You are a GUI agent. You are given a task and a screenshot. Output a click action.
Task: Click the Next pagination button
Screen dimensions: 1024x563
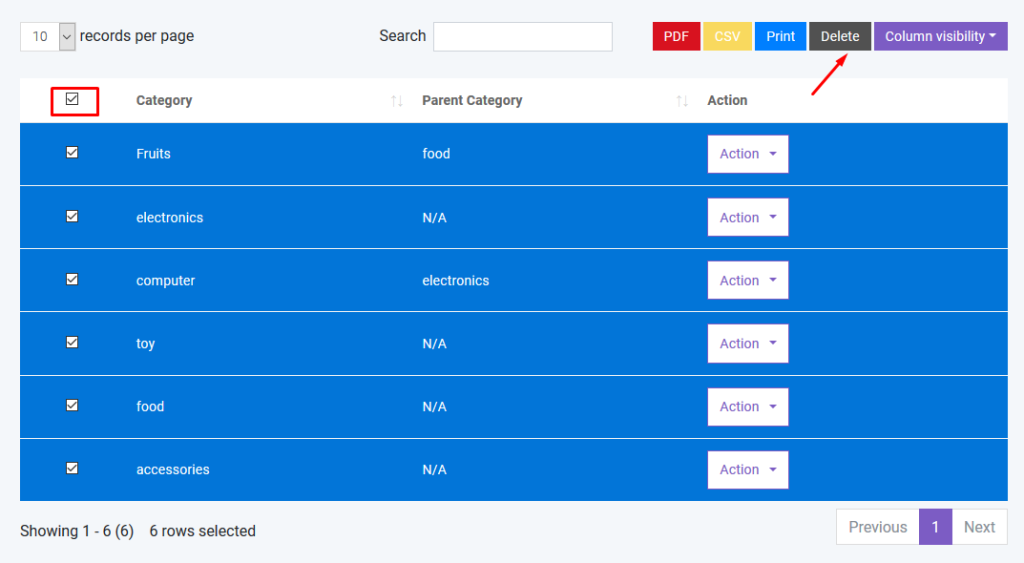(979, 527)
